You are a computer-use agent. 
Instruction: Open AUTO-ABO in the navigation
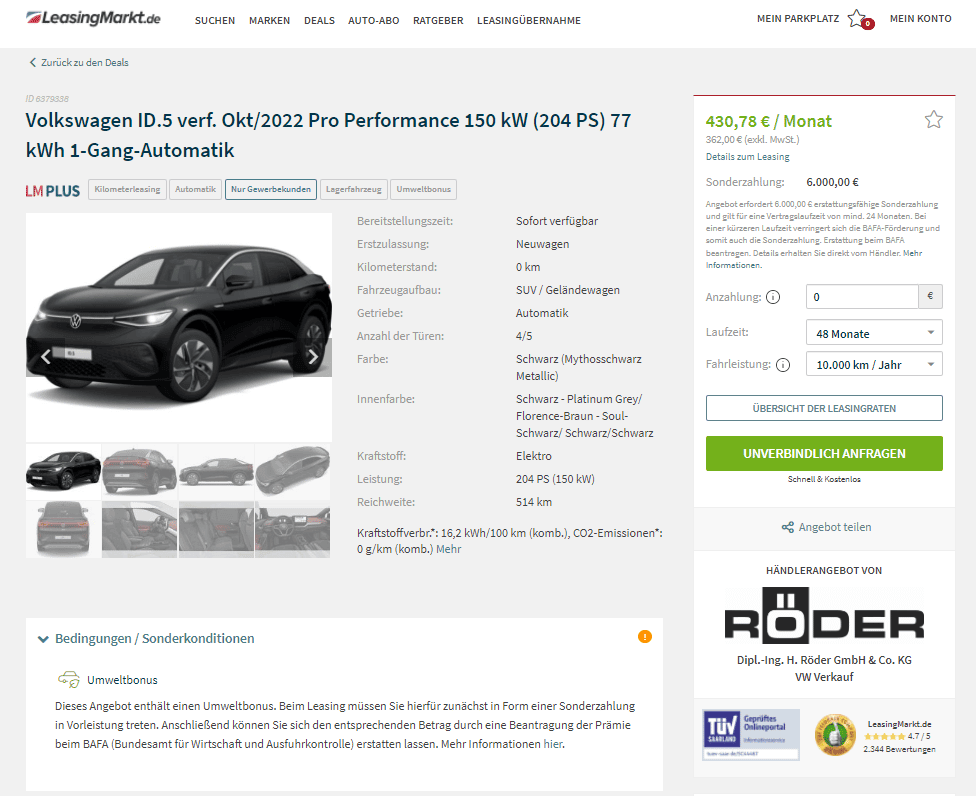tap(373, 21)
